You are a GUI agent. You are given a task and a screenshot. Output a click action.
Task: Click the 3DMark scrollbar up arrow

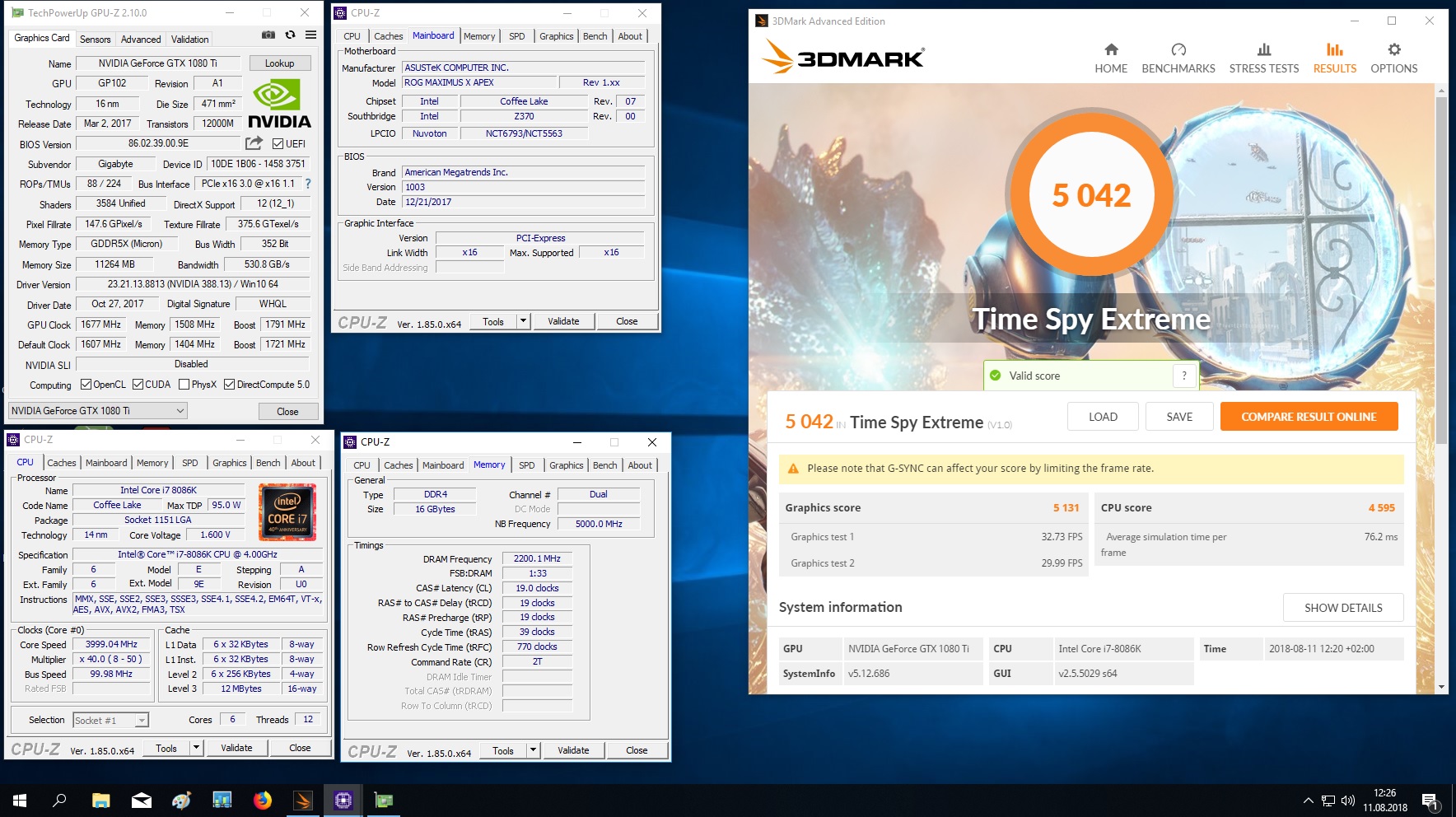[x=1441, y=90]
